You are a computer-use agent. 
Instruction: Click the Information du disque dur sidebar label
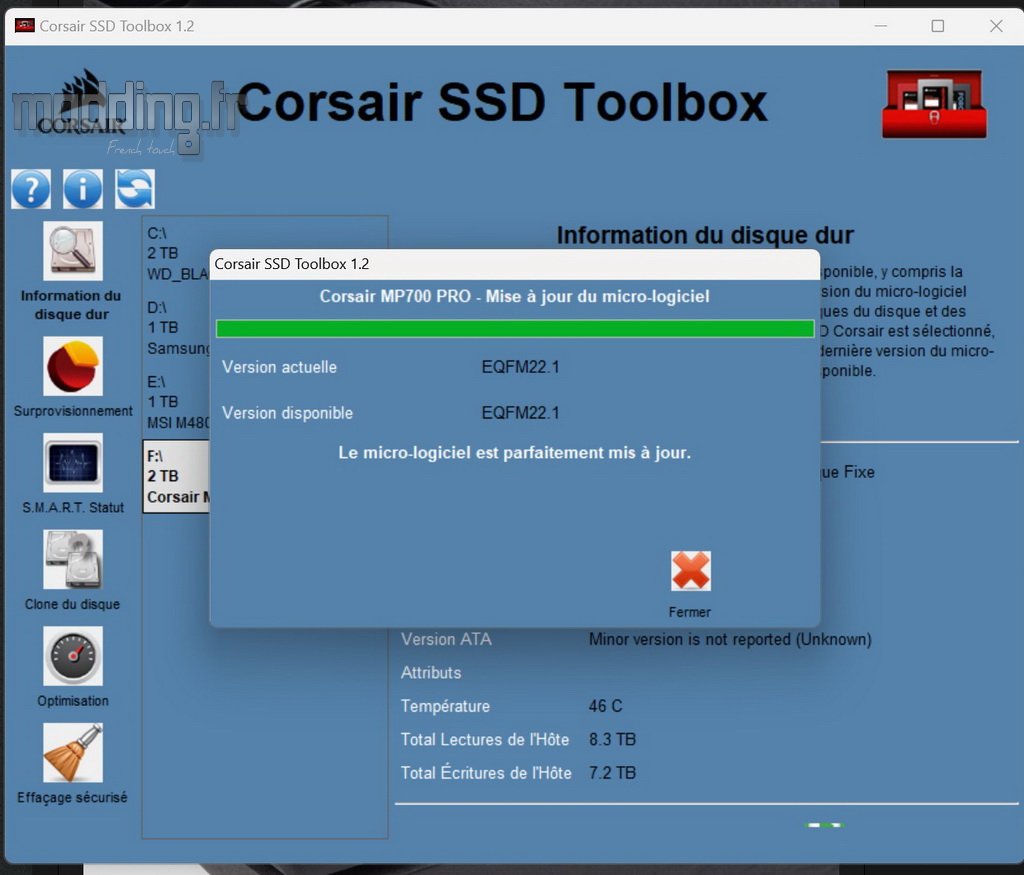(x=71, y=305)
